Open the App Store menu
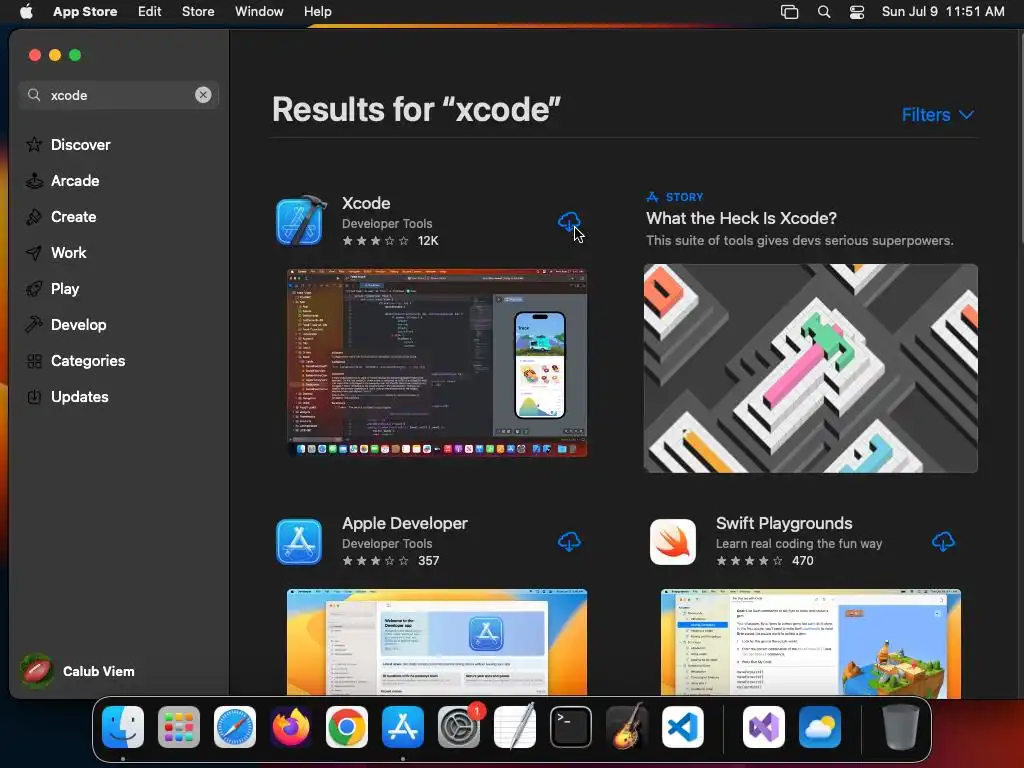The height and width of the screenshot is (768, 1024). pos(85,12)
